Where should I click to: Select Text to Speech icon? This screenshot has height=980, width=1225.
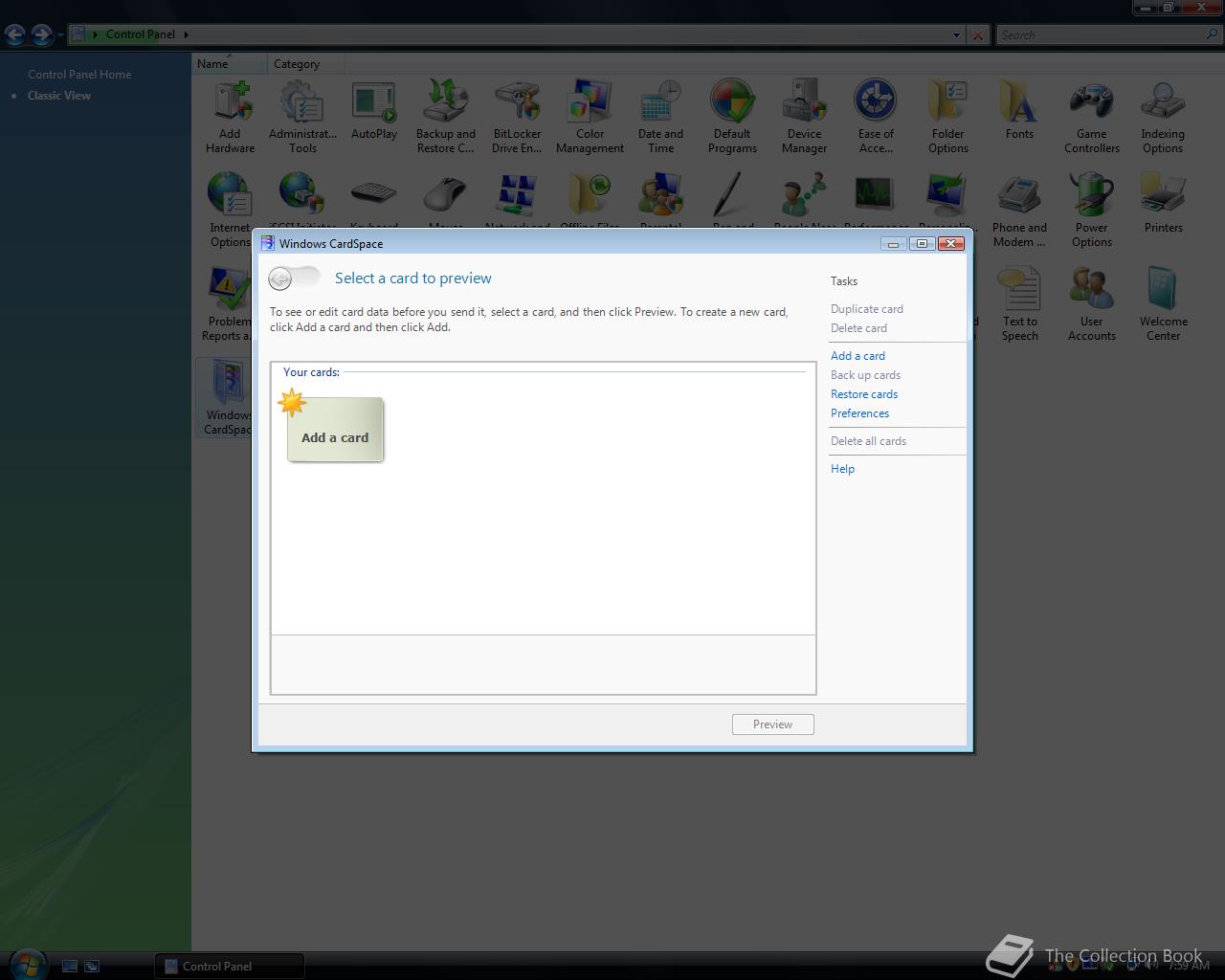(x=1019, y=303)
